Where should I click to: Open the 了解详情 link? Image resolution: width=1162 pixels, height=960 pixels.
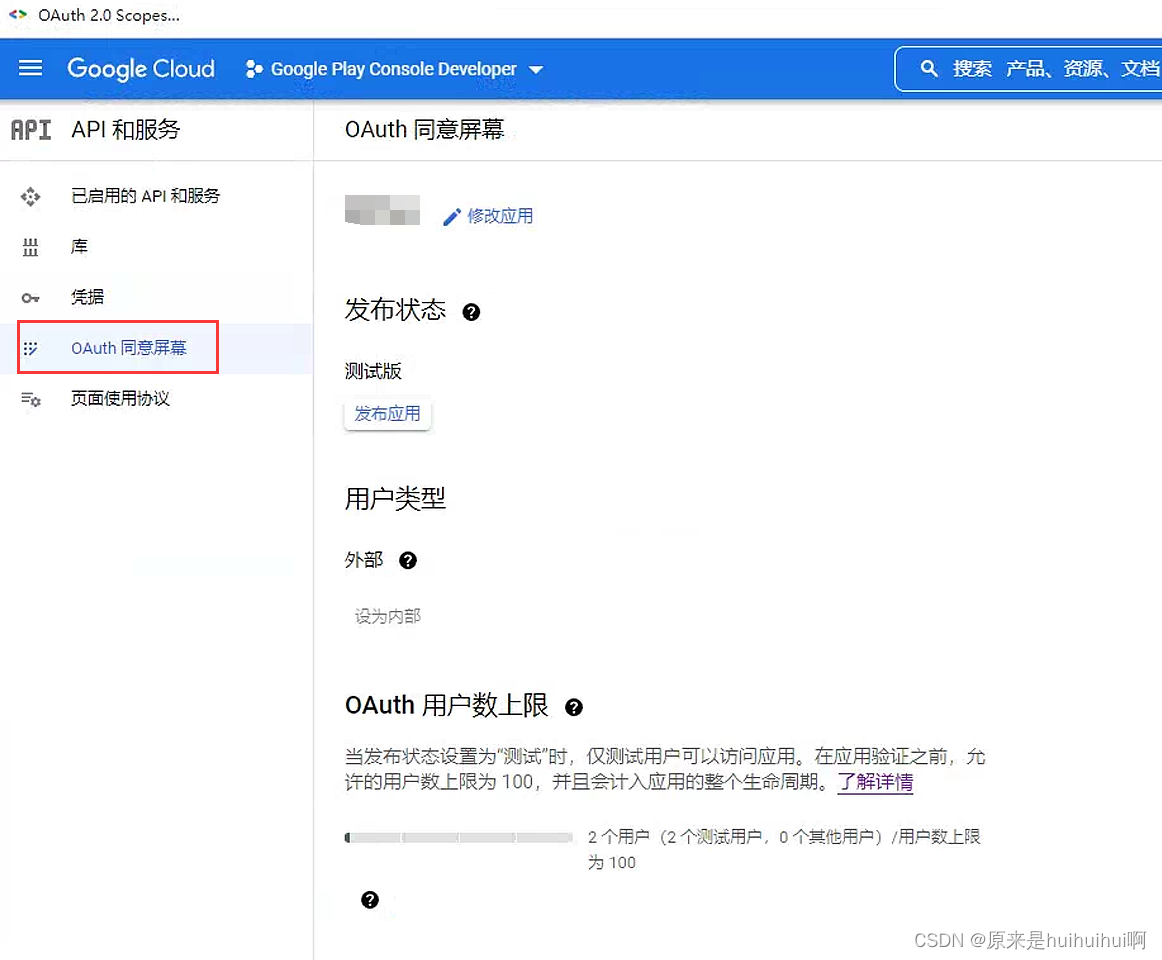(x=874, y=782)
